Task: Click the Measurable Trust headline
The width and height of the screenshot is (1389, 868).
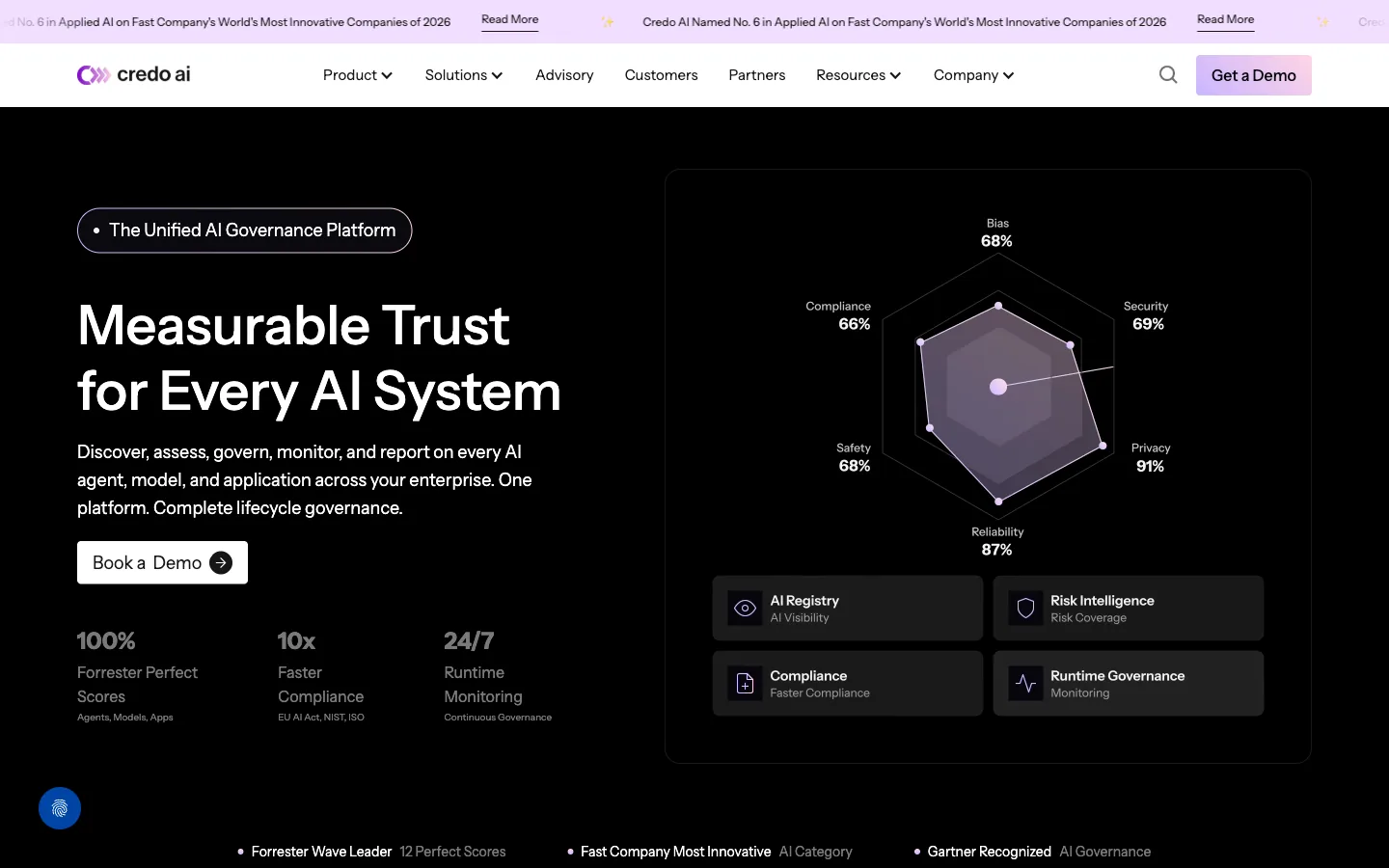Action: pos(319,358)
